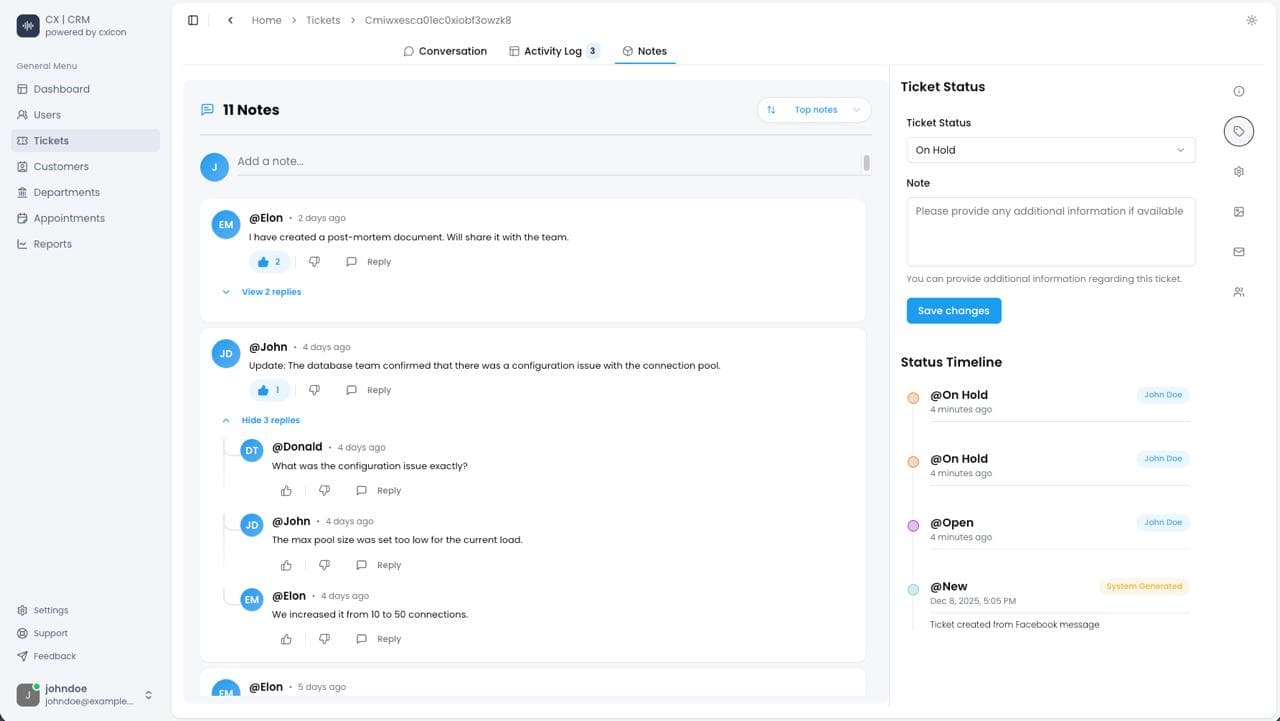
Task: Click the Save changes button
Action: click(953, 311)
